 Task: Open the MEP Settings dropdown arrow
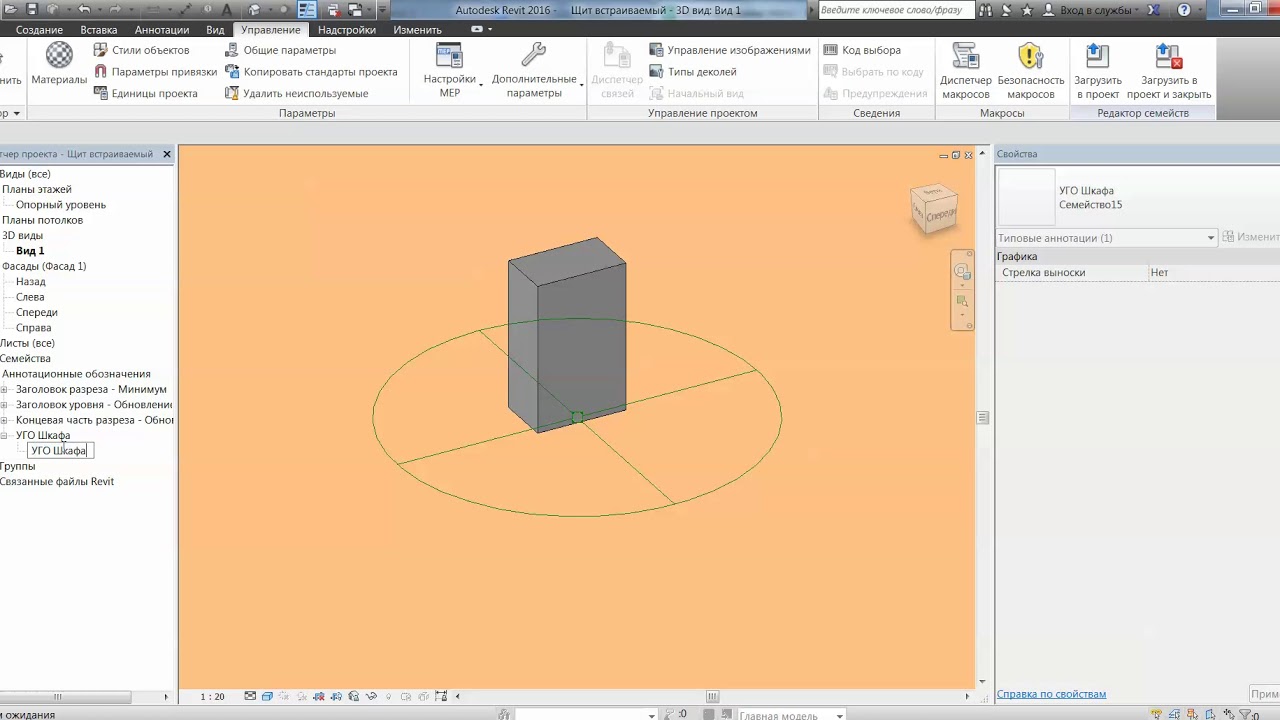click(x=481, y=85)
